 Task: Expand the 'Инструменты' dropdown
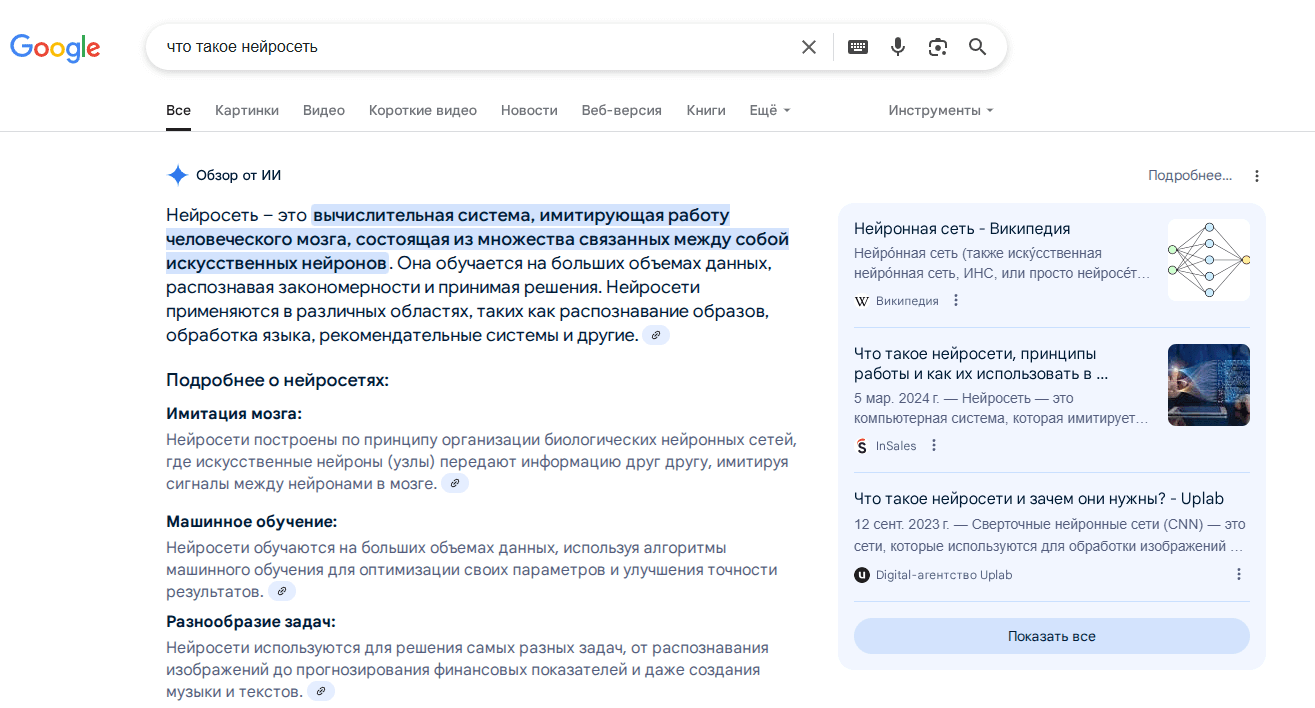tap(940, 110)
